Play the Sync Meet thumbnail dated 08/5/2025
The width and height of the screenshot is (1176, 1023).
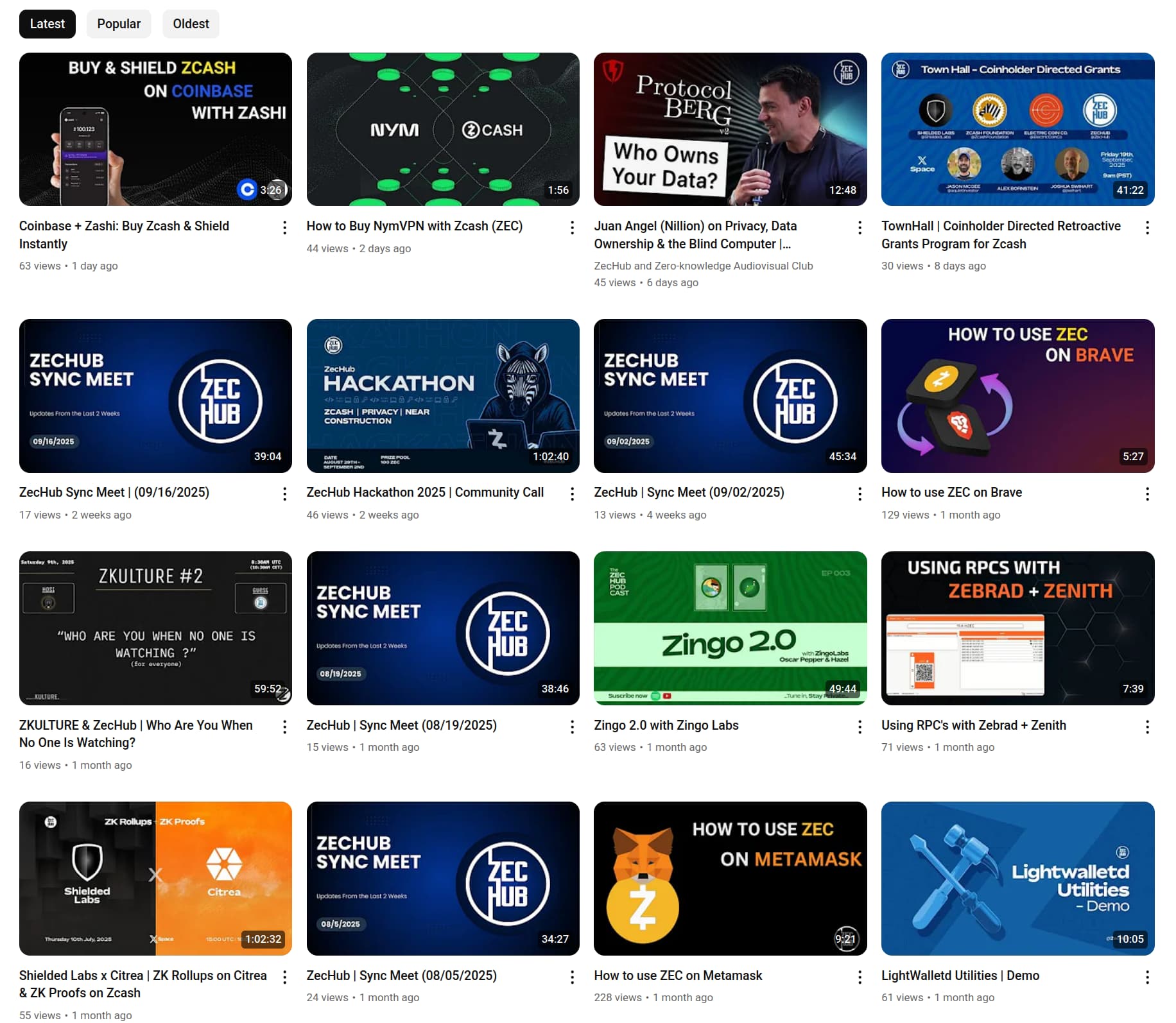[443, 879]
